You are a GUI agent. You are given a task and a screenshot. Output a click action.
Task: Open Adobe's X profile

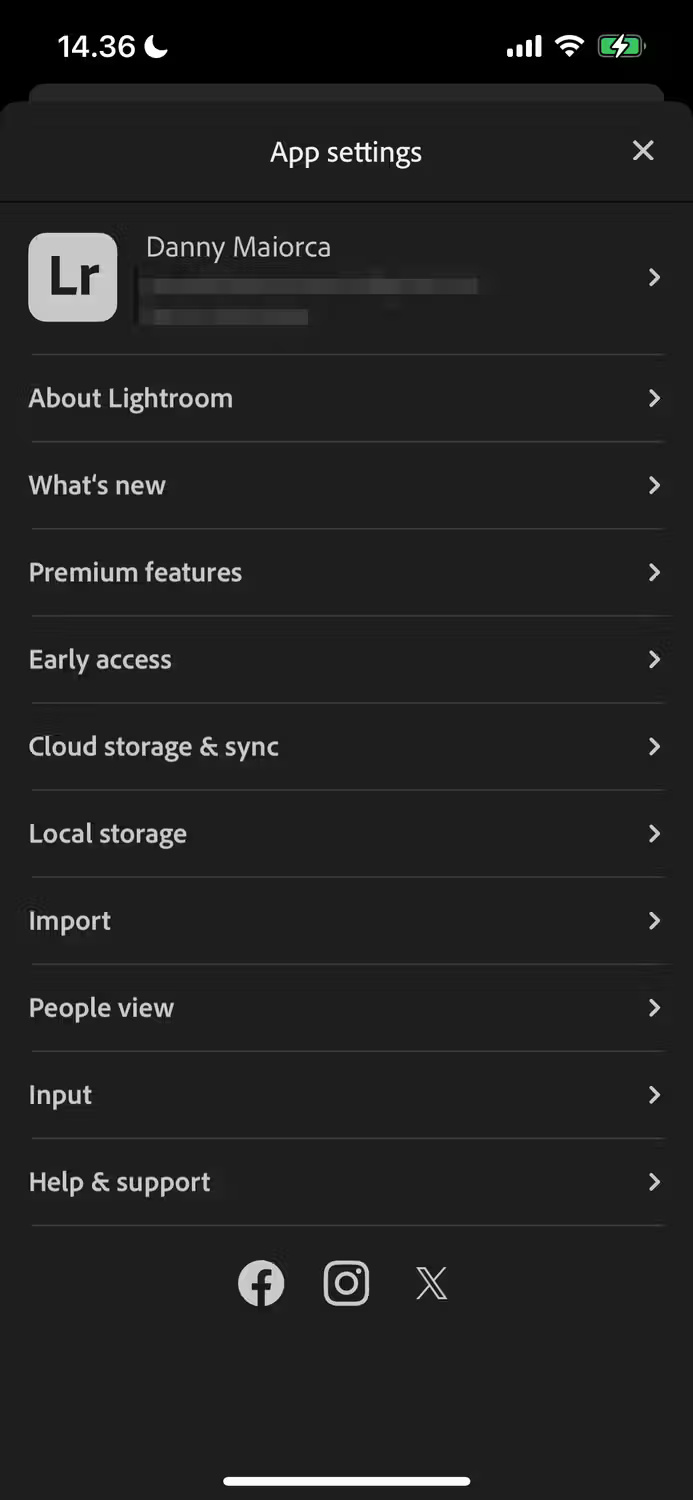point(430,1283)
